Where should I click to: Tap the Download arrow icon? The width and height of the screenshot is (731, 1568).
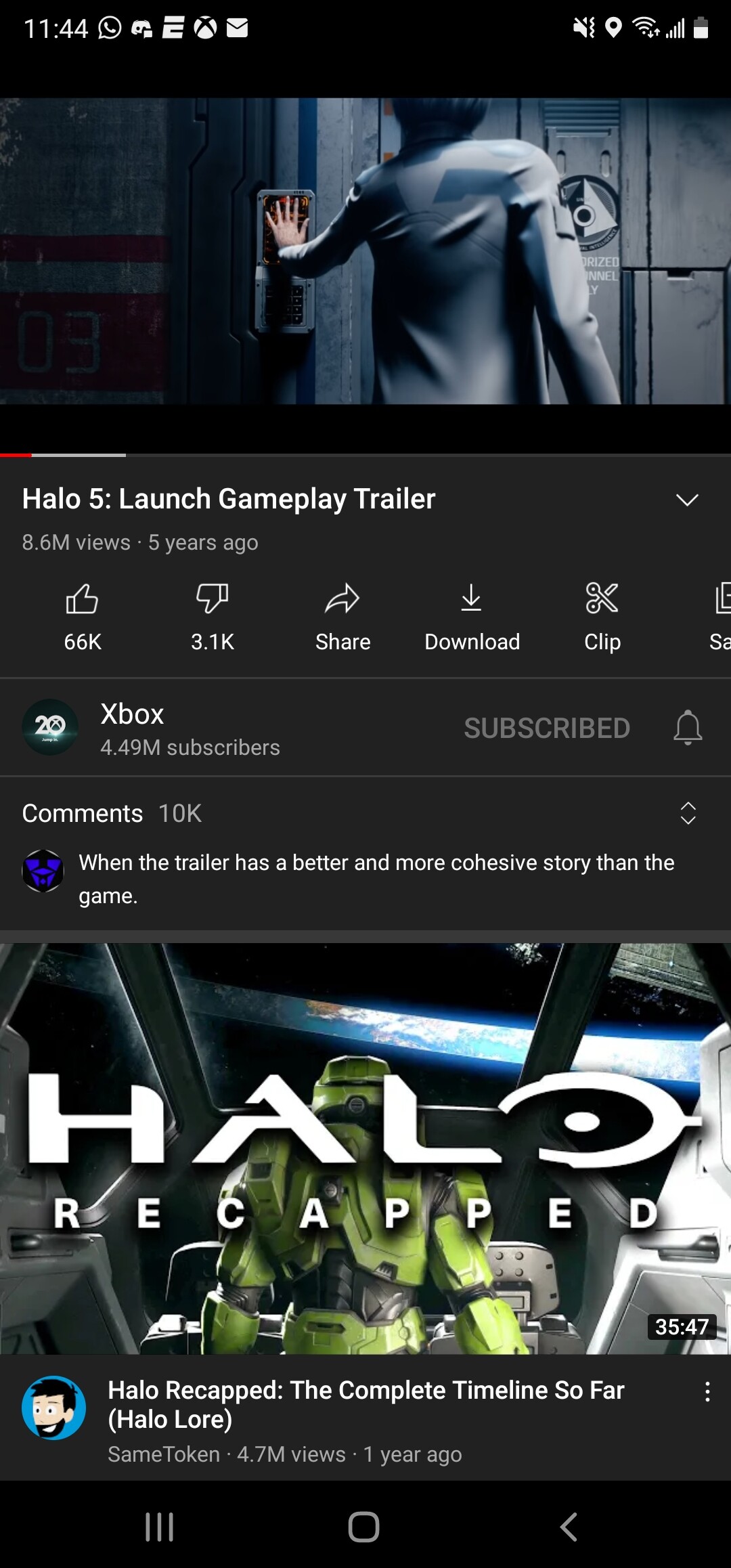(472, 599)
